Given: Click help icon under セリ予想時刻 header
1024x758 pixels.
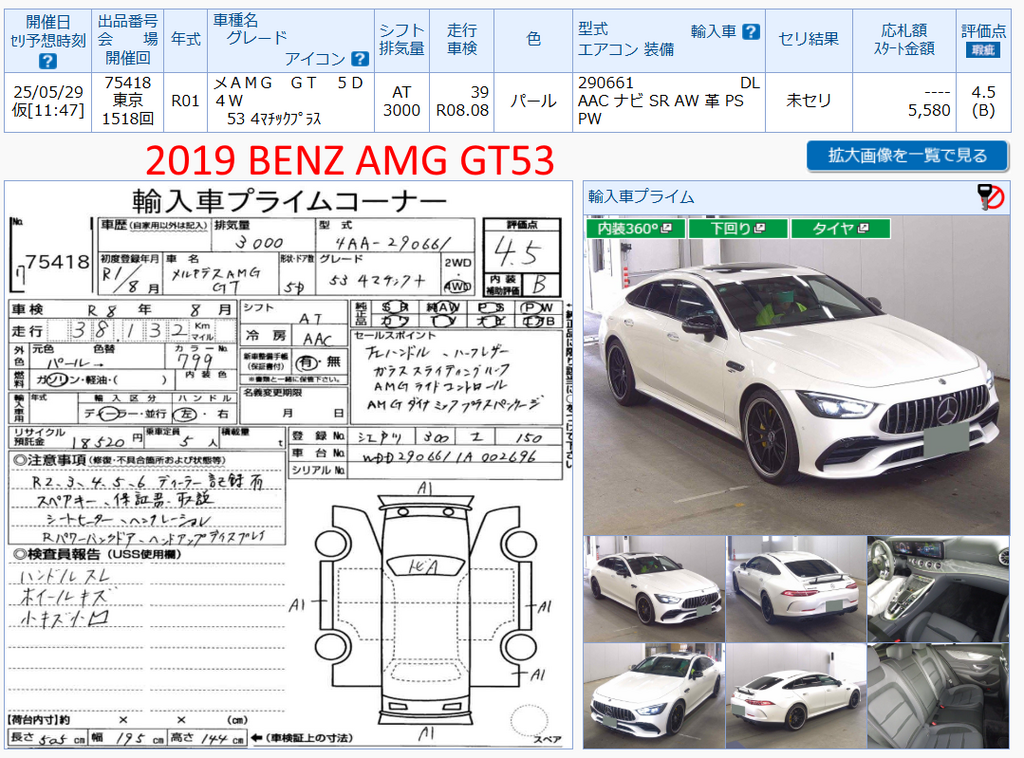Looking at the screenshot, I should pyautogui.click(x=48, y=61).
